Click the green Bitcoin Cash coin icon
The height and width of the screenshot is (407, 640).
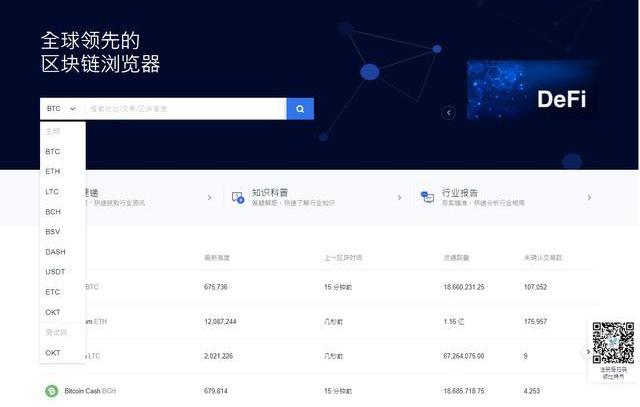(x=51, y=391)
